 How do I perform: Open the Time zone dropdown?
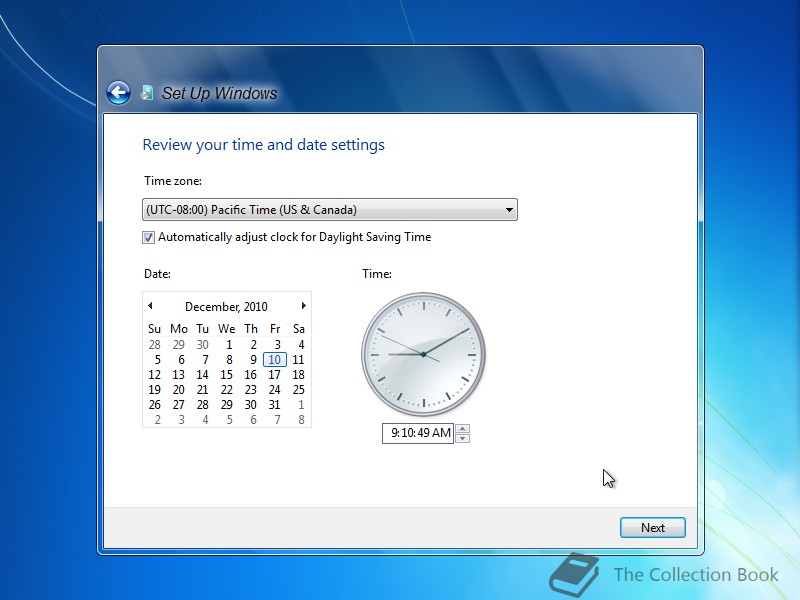click(330, 210)
